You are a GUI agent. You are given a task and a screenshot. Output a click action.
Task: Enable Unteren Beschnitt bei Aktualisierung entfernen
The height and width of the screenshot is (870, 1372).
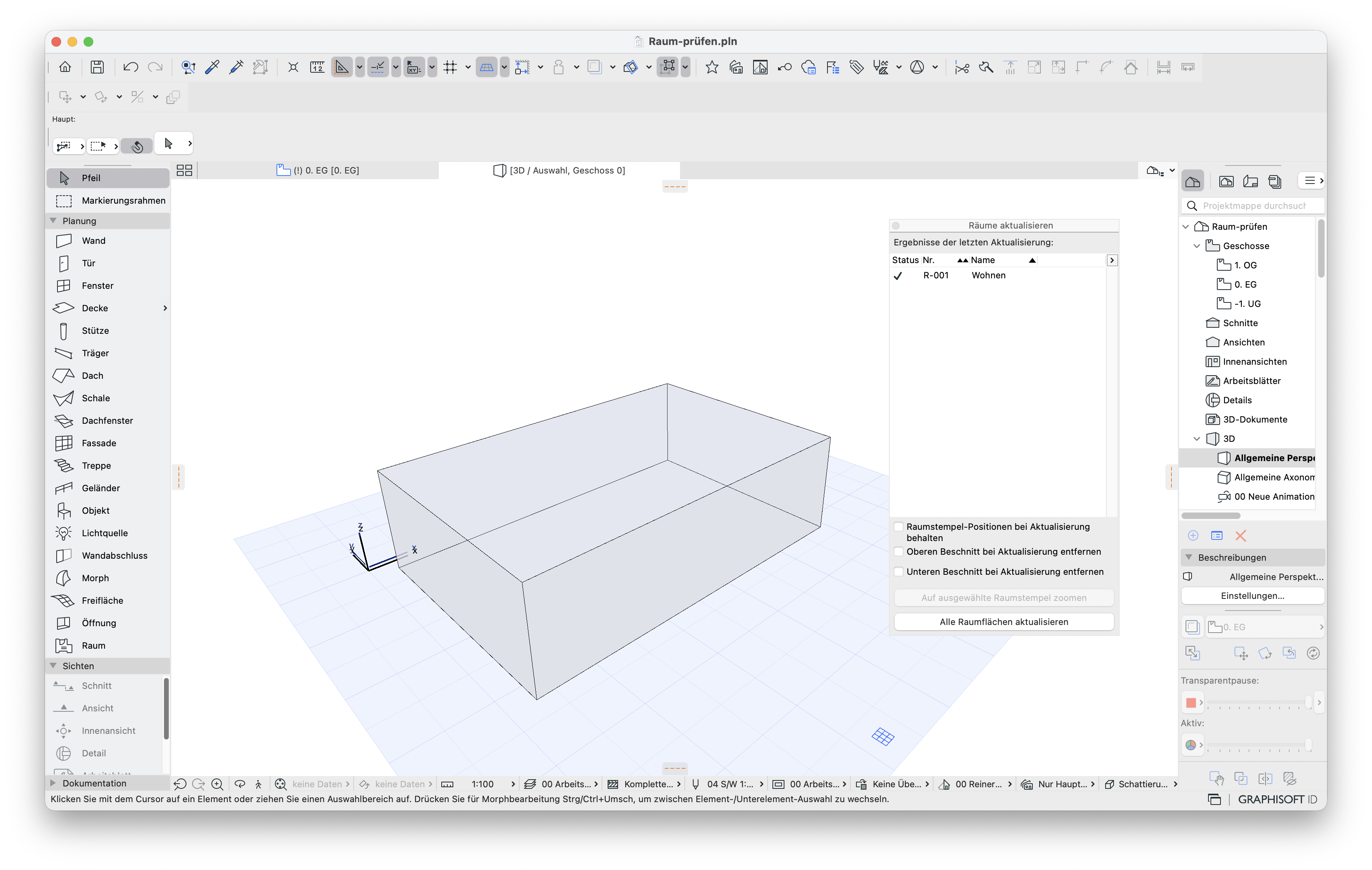(899, 572)
